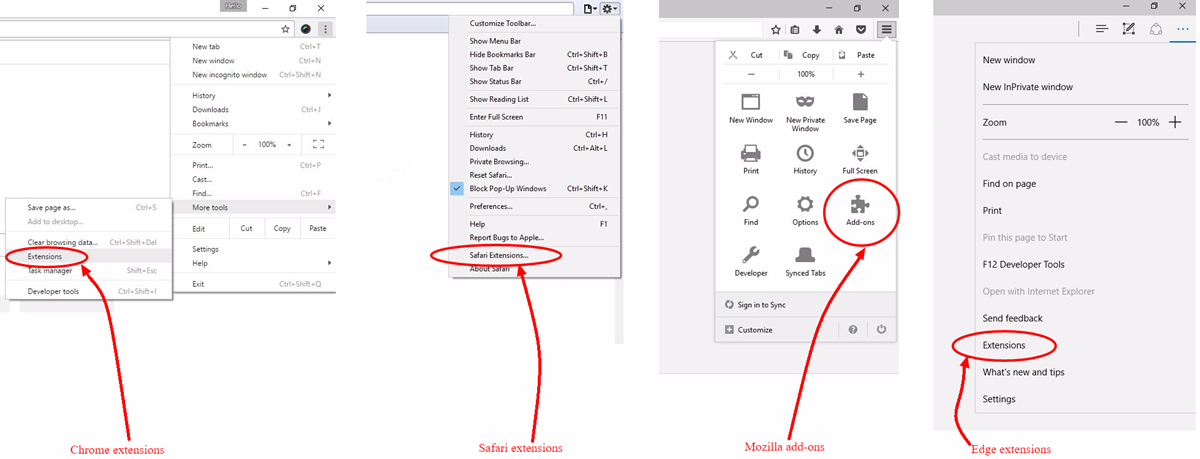This screenshot has width=1200, height=459.
Task: Choose Safari Extensions... in Safari menu
Action: click(499, 255)
